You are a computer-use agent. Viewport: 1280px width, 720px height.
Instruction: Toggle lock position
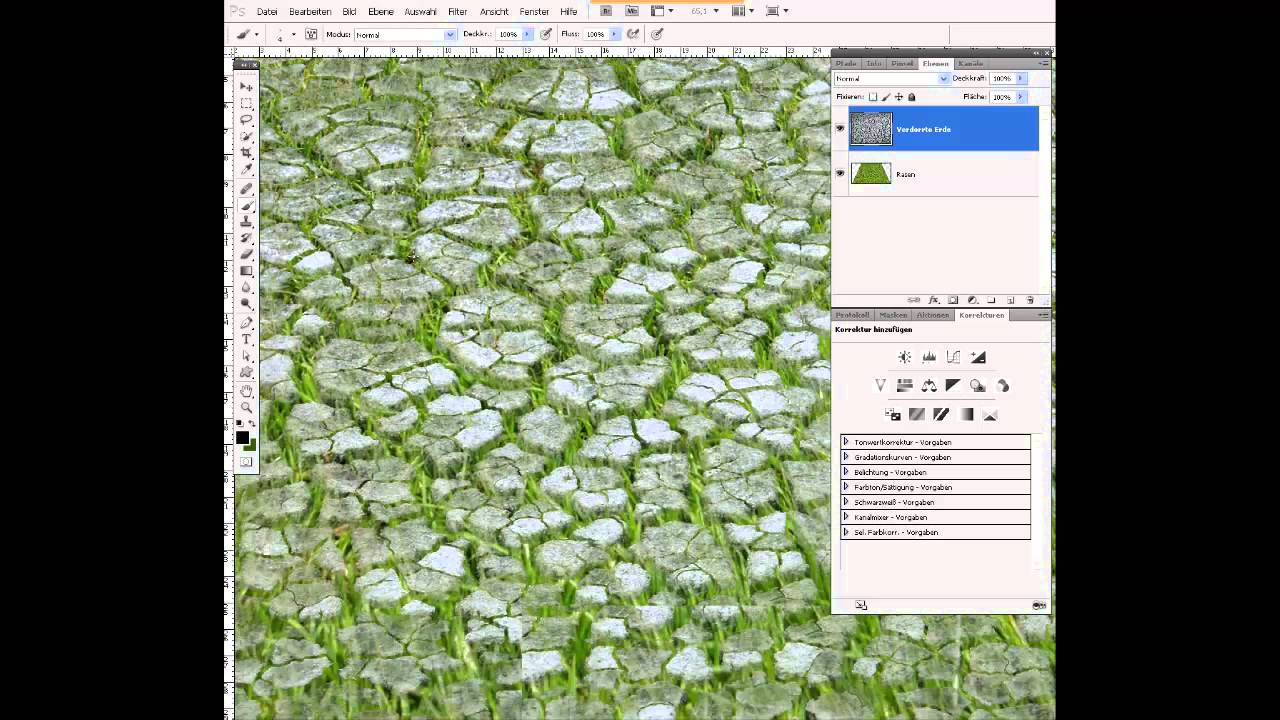tap(899, 97)
